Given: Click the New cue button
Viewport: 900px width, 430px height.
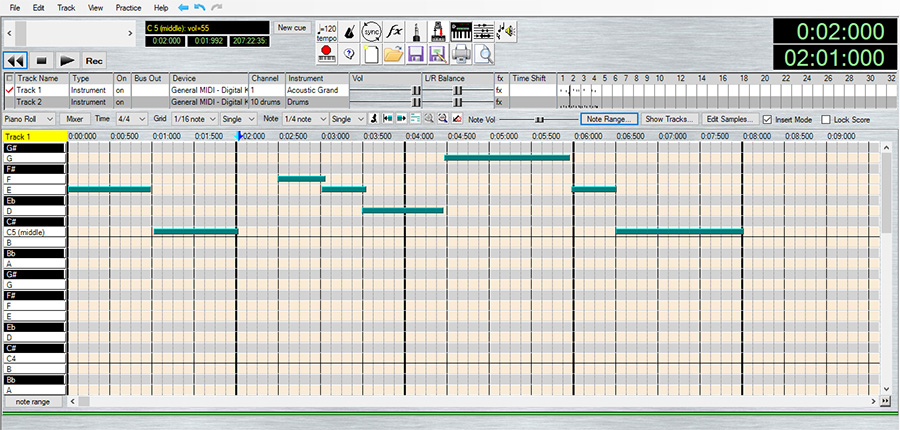Looking at the screenshot, I should 292,28.
